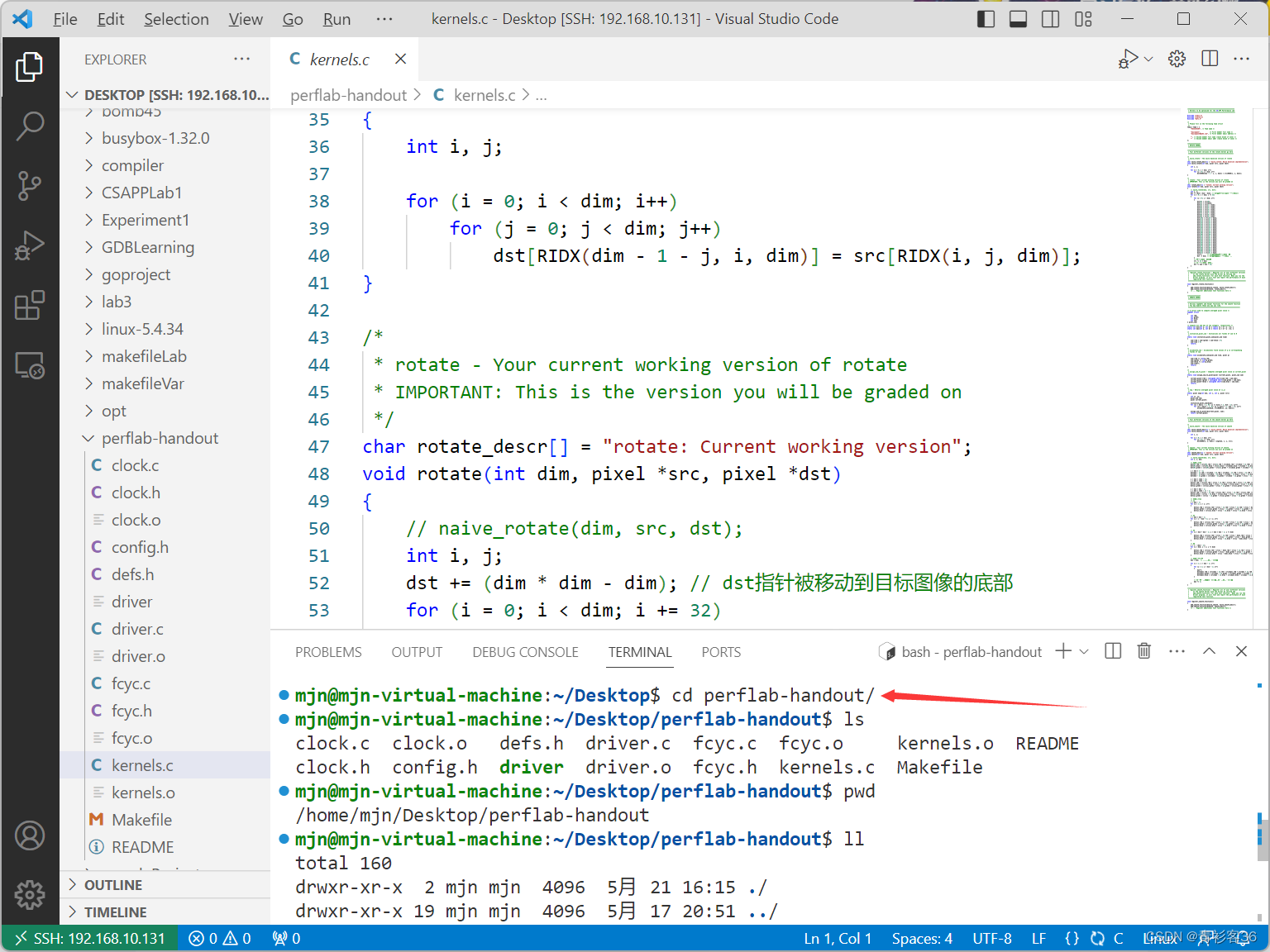
Task: Toggle the primary side bar layout
Action: coord(986,19)
